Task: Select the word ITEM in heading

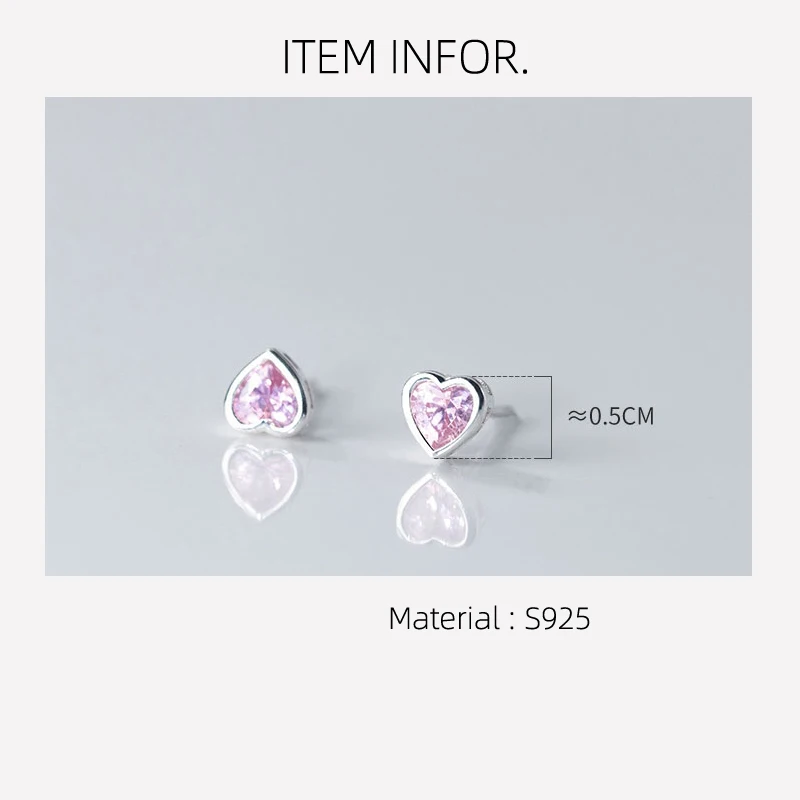Action: pos(330,57)
